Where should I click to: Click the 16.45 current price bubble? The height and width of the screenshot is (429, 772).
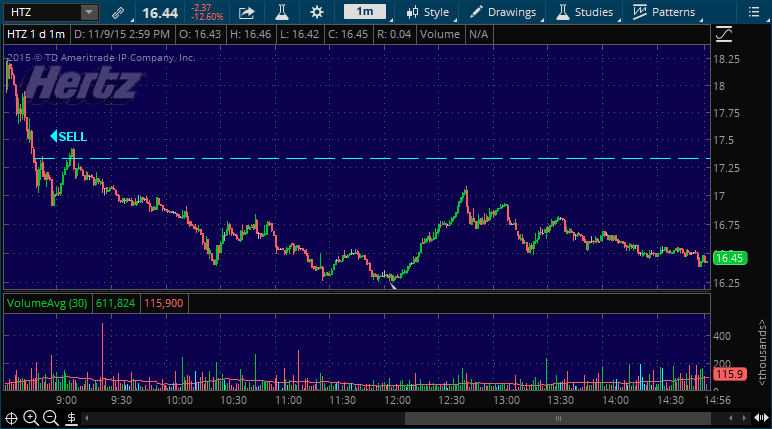click(730, 258)
